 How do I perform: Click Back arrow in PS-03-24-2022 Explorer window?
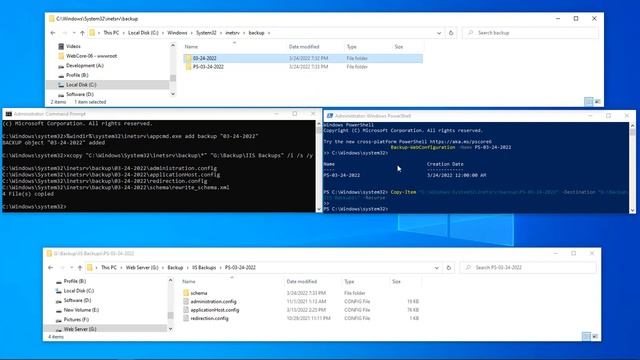point(51,268)
